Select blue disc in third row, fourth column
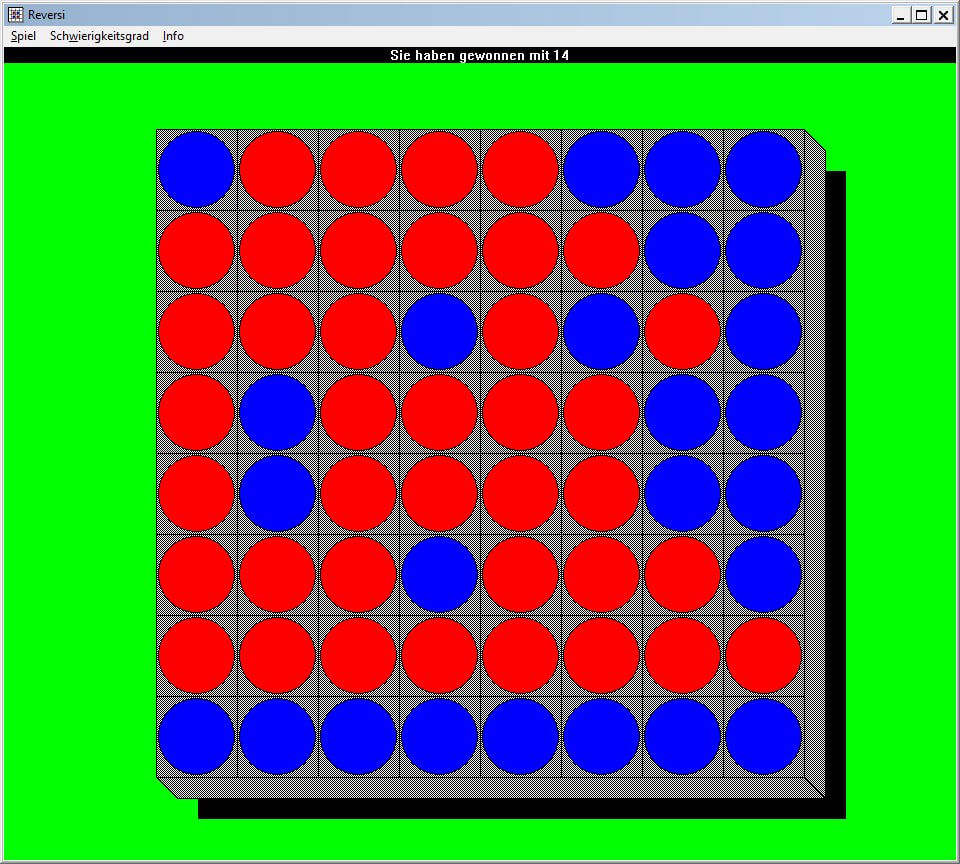Image resolution: width=960 pixels, height=864 pixels. (x=439, y=331)
